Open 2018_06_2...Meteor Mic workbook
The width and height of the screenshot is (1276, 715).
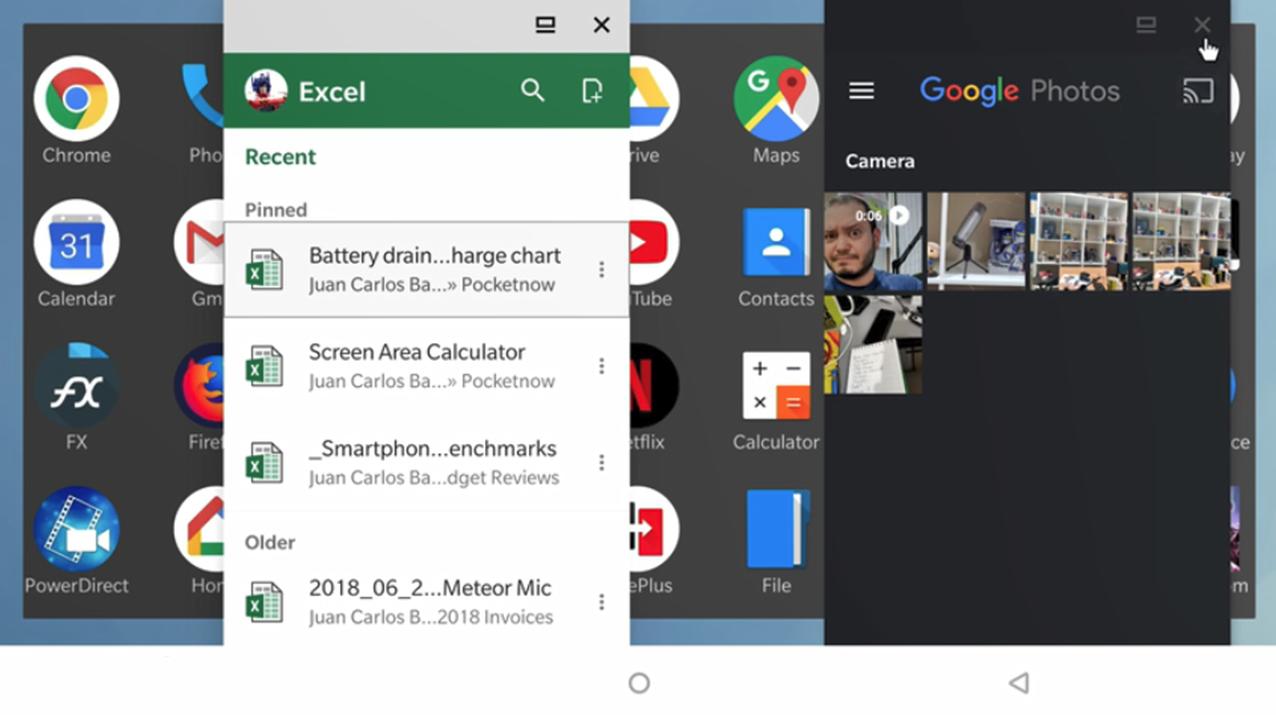[x=426, y=602]
